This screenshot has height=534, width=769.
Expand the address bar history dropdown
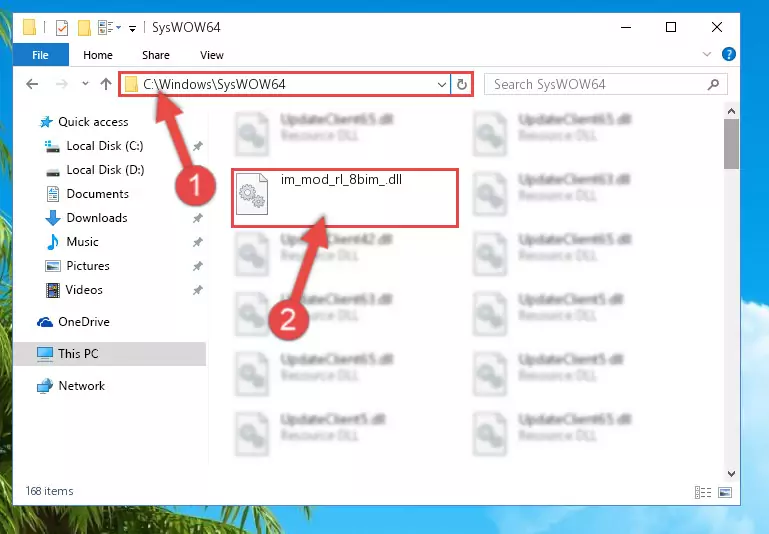click(x=441, y=85)
